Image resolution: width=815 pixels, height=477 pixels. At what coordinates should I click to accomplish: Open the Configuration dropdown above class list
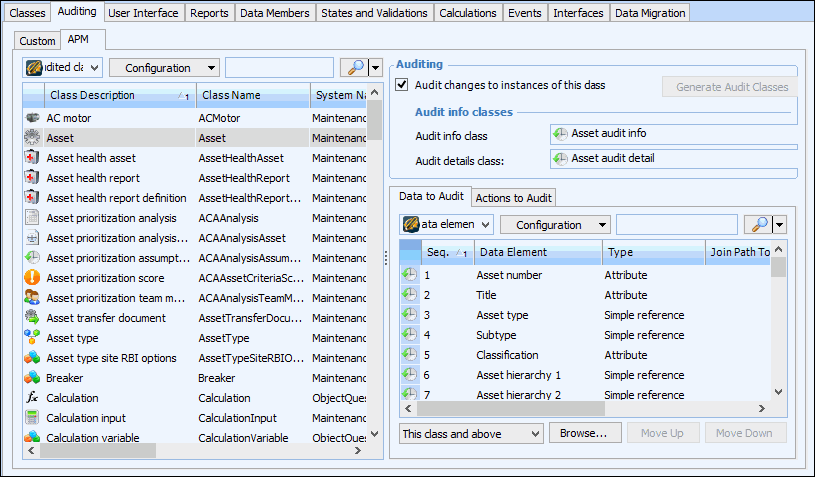164,68
